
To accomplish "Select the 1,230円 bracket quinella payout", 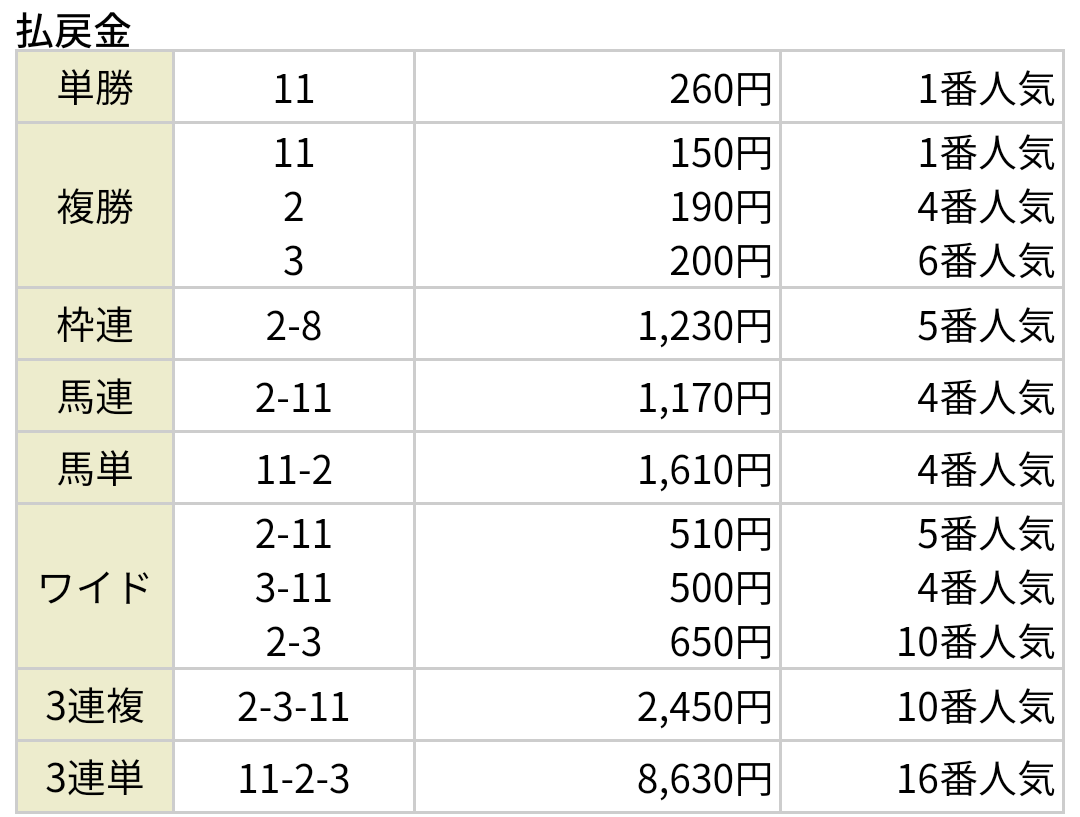I will pos(705,326).
